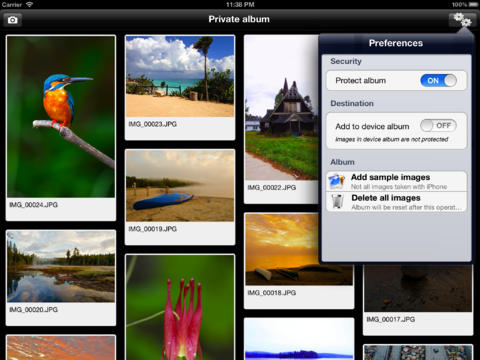This screenshot has height=360, width=480.
Task: Click the Preferences popover title
Action: click(396, 43)
